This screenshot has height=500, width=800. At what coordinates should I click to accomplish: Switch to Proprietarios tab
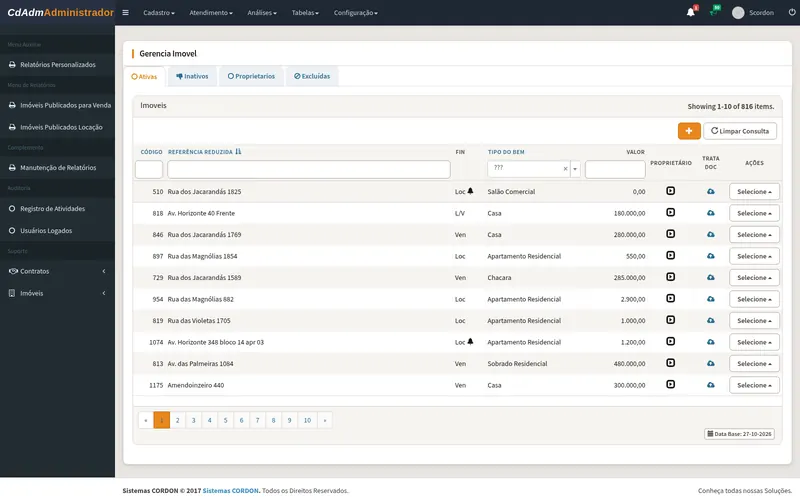point(251,76)
